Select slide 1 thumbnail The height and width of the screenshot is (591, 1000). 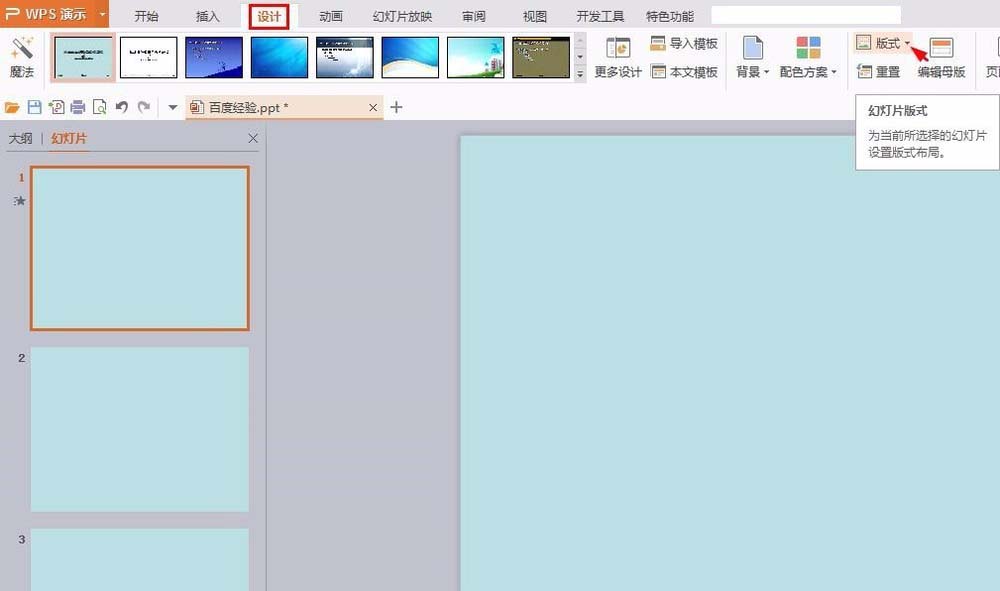coord(140,248)
